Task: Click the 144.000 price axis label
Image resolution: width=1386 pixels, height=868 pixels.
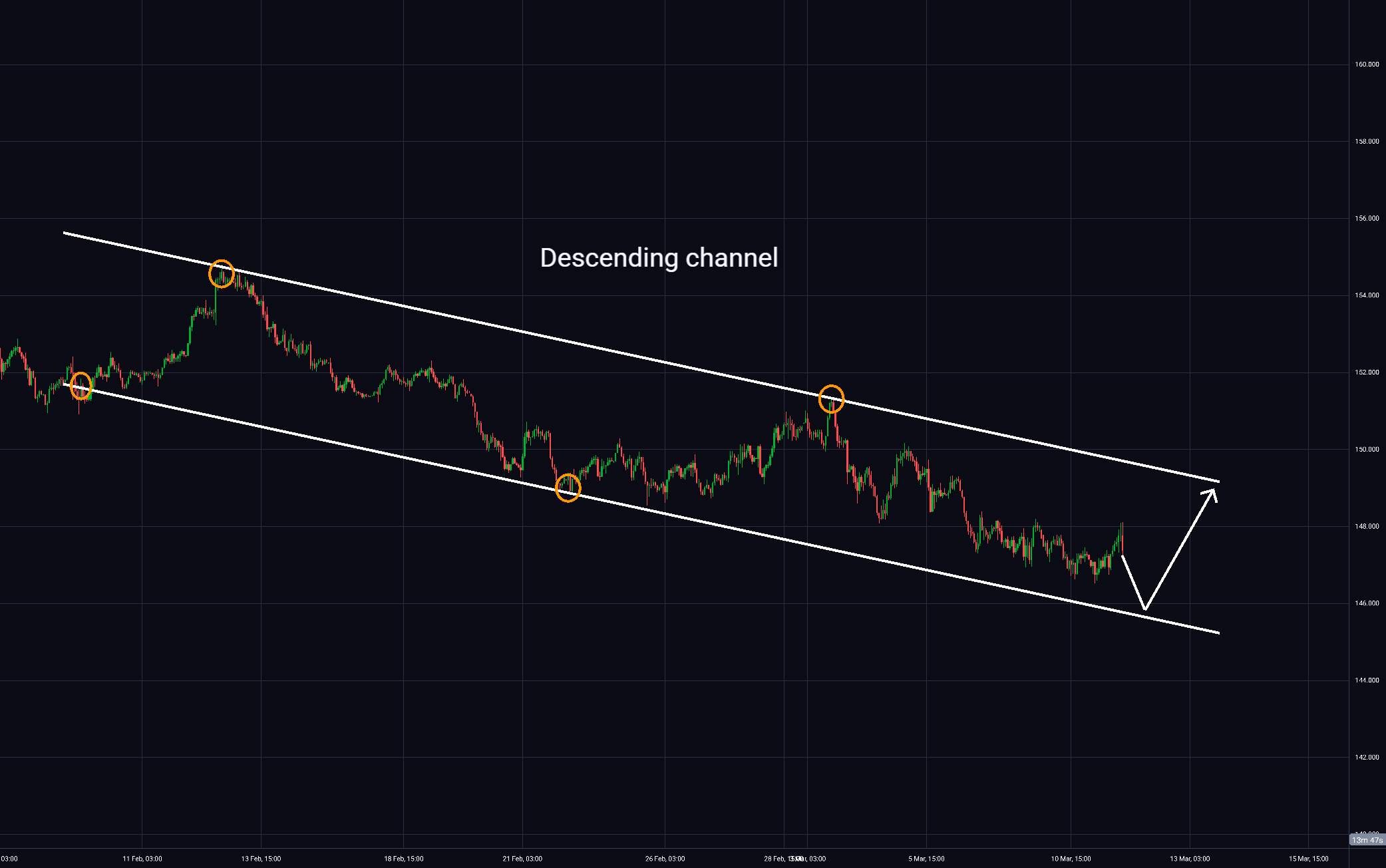Action: pos(1367,680)
